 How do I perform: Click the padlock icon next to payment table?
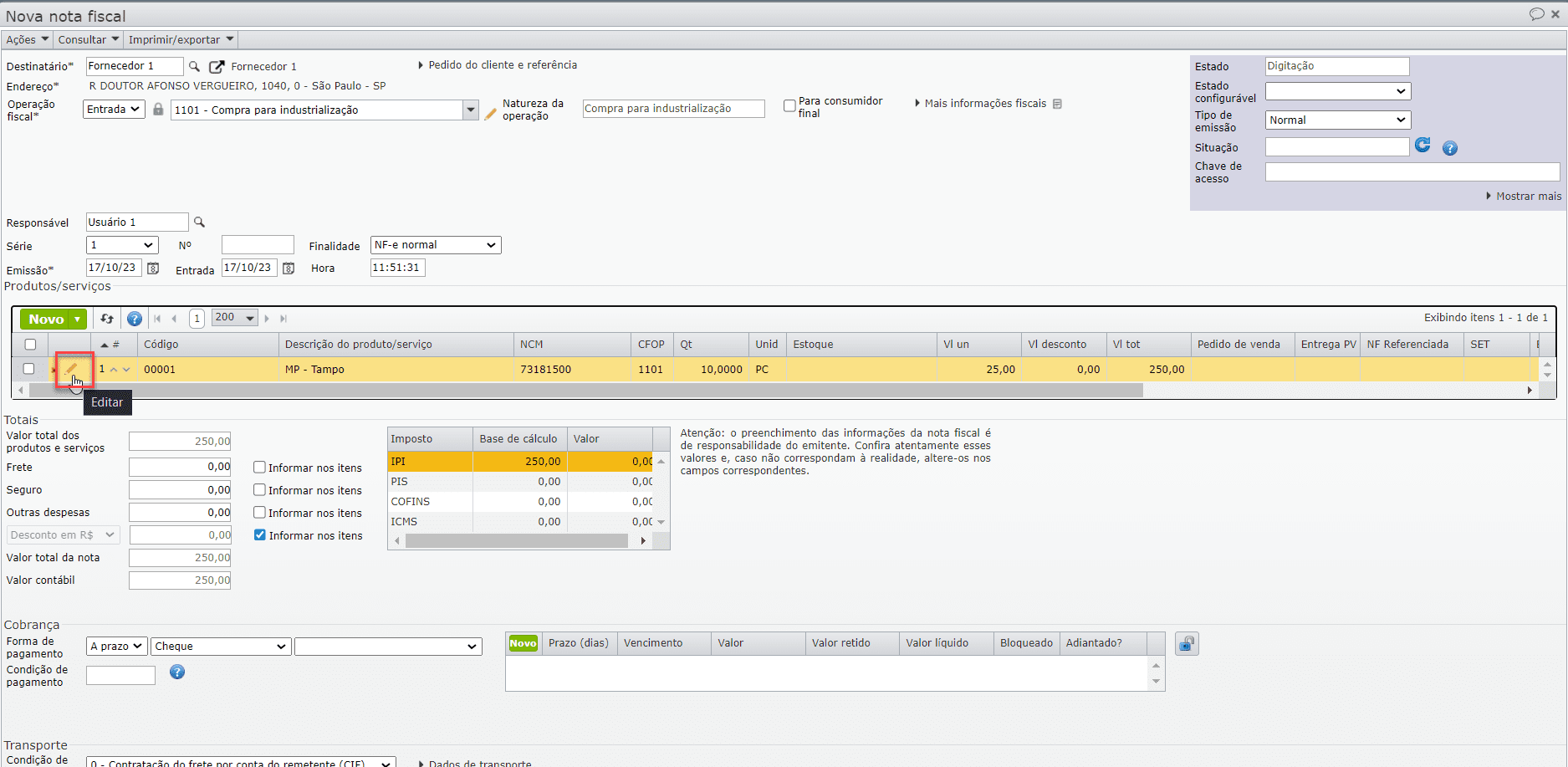click(x=1187, y=644)
